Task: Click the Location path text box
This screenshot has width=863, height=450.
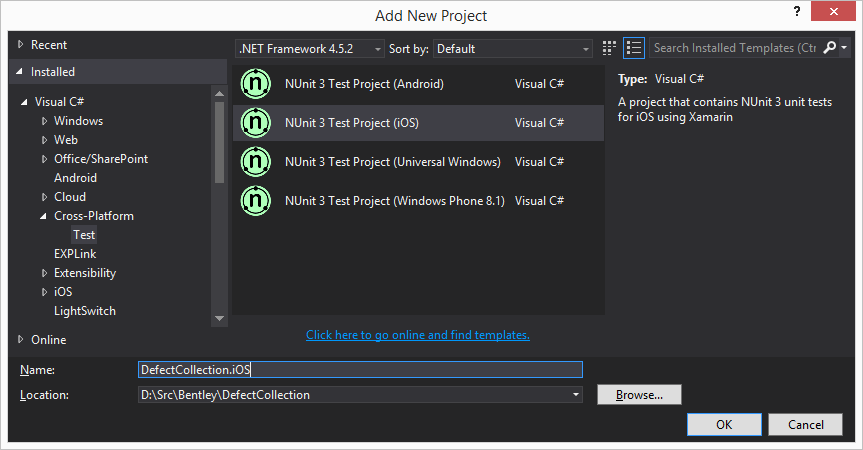Action: point(353,394)
